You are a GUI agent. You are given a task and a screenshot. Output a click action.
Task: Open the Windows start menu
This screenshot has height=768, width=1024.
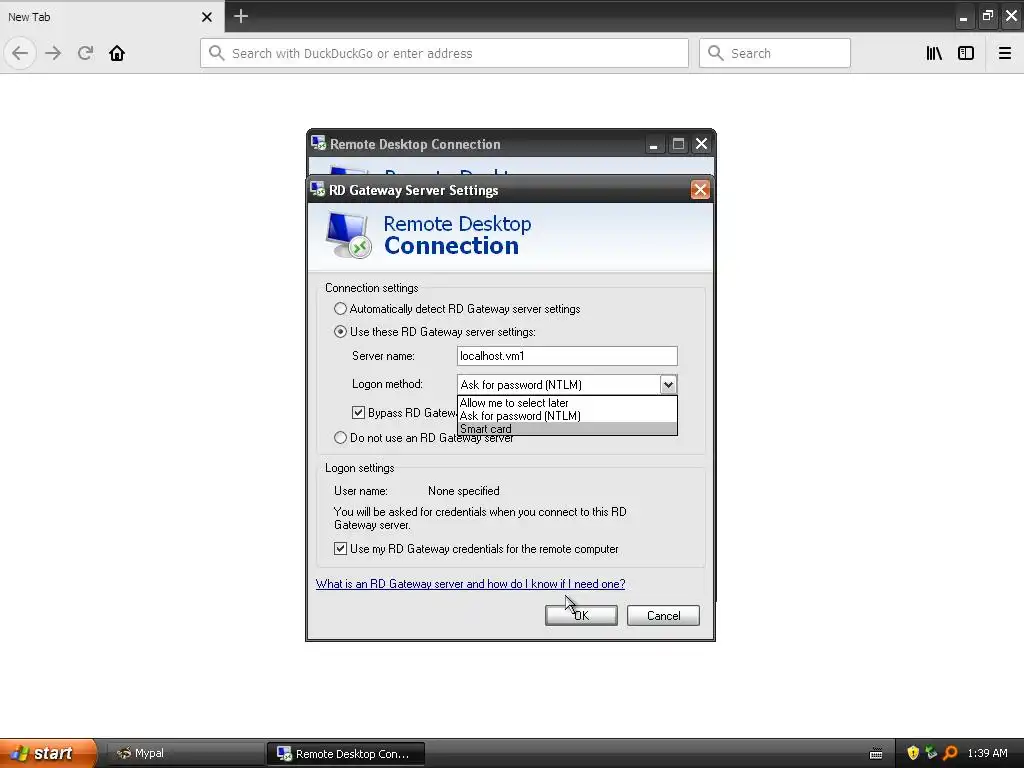point(48,753)
